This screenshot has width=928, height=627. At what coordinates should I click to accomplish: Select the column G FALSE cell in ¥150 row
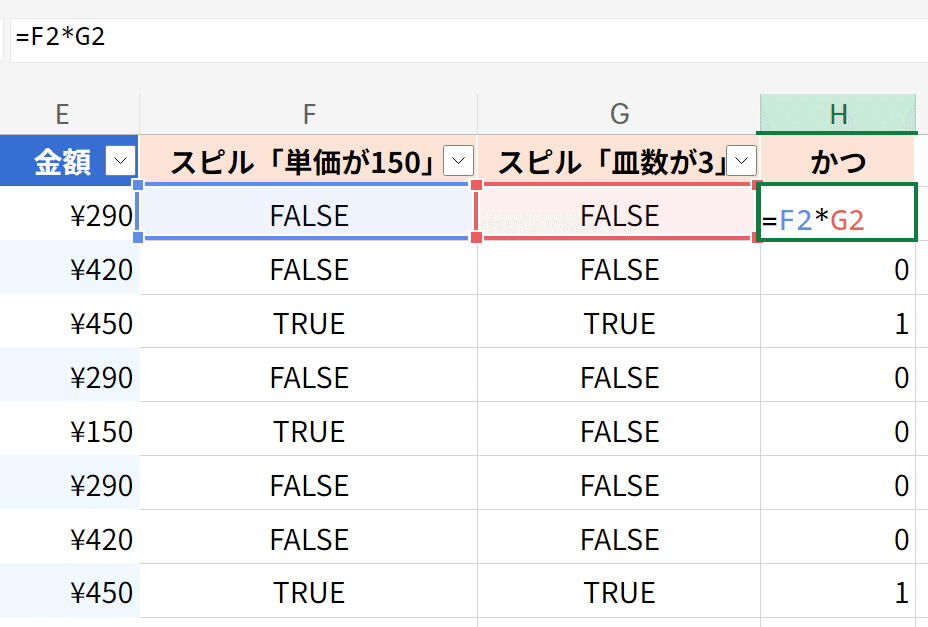[619, 429]
